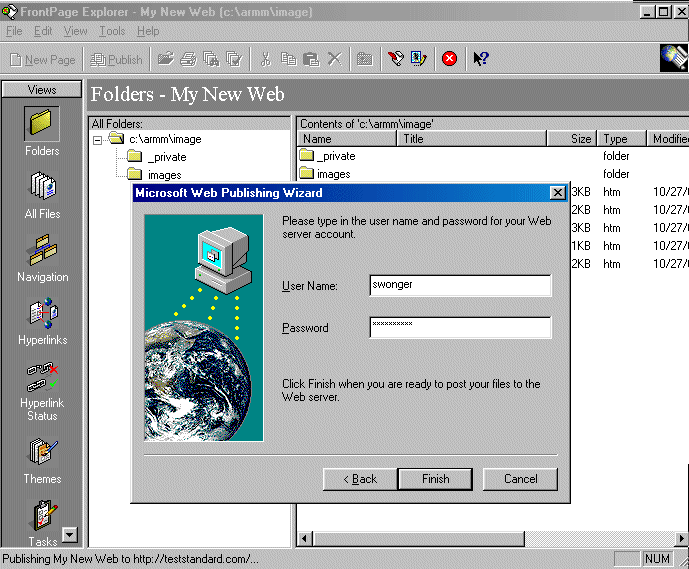This screenshot has height=569, width=689.
Task: Open the Navigation view
Action: pos(43,258)
